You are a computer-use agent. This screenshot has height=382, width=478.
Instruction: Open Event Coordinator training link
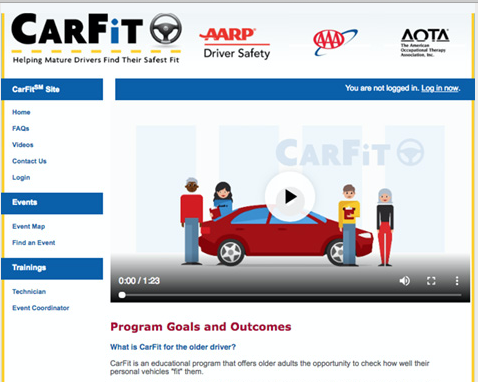coord(41,308)
